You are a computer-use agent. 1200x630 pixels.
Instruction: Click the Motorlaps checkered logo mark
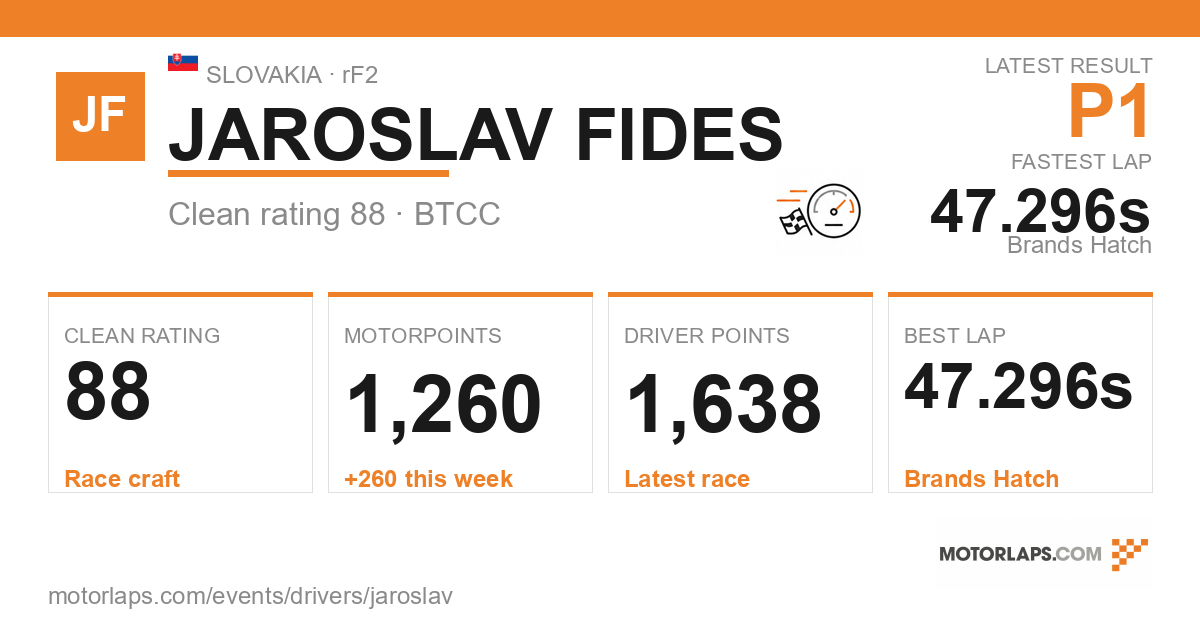(x=1130, y=554)
